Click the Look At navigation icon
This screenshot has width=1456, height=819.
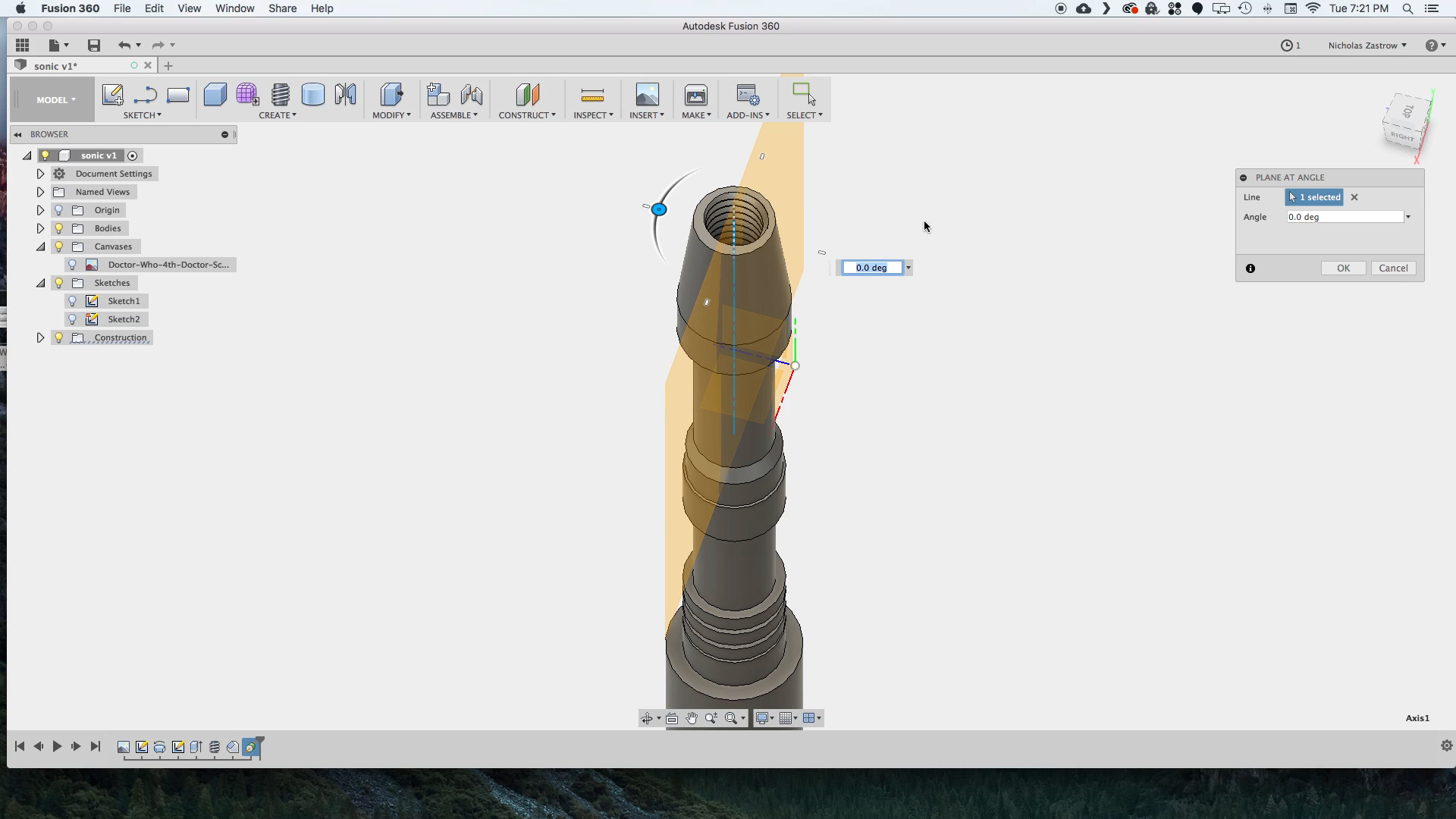pyautogui.click(x=672, y=718)
